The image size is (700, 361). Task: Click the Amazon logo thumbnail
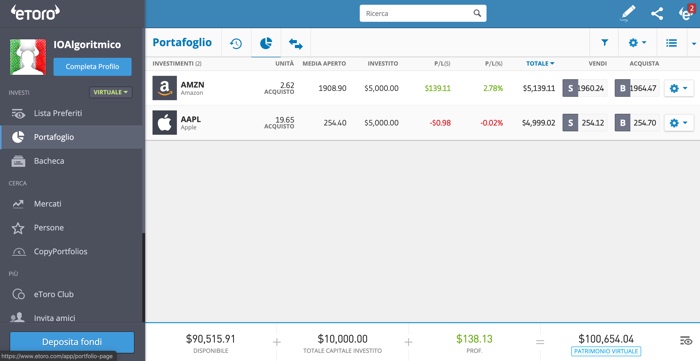[165, 88]
